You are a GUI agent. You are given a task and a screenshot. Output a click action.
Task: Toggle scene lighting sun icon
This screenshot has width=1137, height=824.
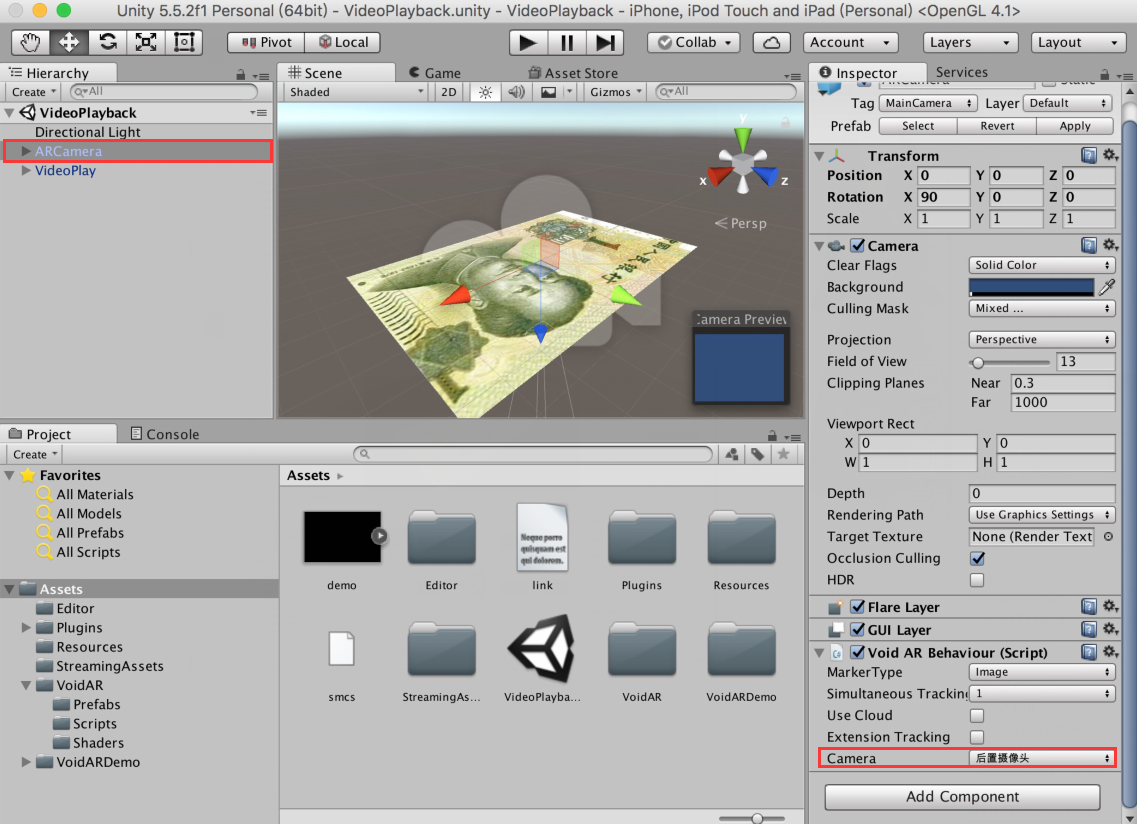tap(485, 92)
